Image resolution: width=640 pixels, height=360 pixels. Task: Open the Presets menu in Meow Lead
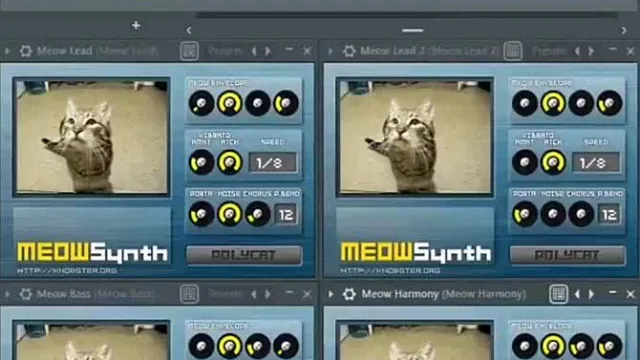click(225, 51)
